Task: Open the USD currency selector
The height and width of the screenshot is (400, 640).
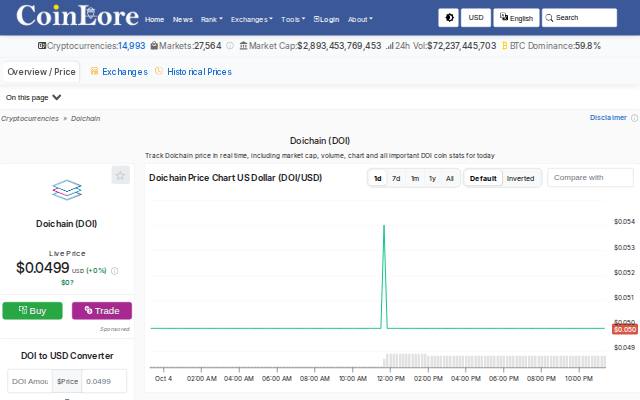Action: [476, 18]
